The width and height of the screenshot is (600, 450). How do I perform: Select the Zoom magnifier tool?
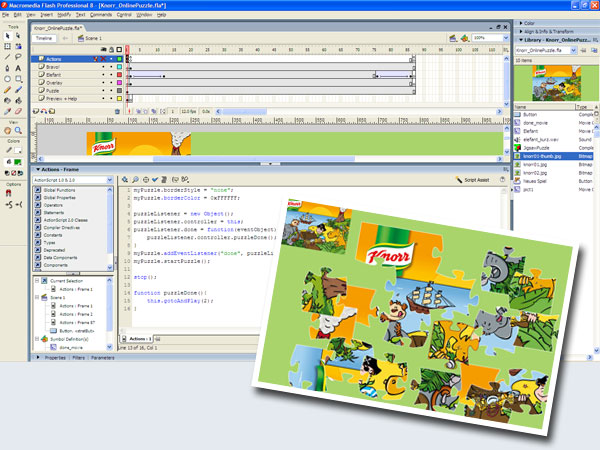(x=18, y=130)
